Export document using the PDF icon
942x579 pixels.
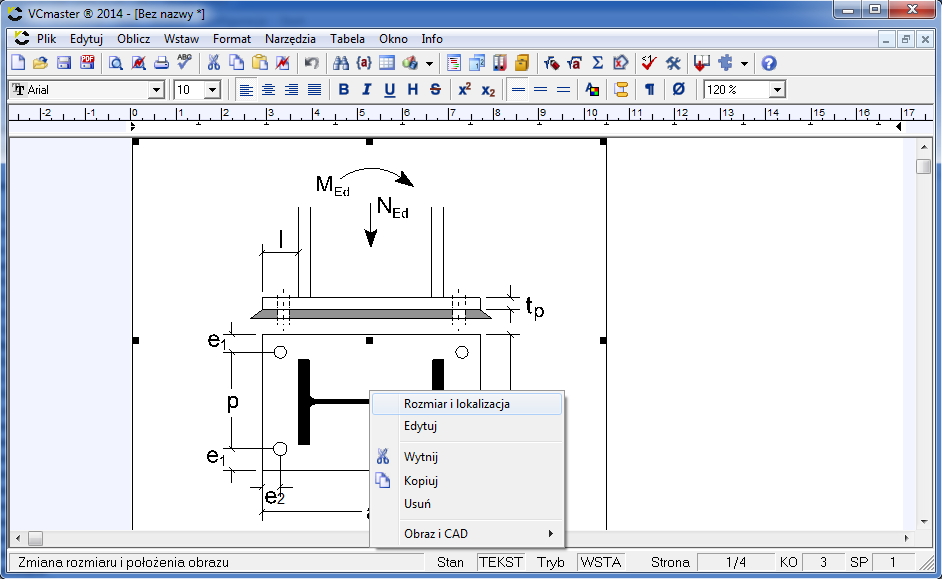87,63
